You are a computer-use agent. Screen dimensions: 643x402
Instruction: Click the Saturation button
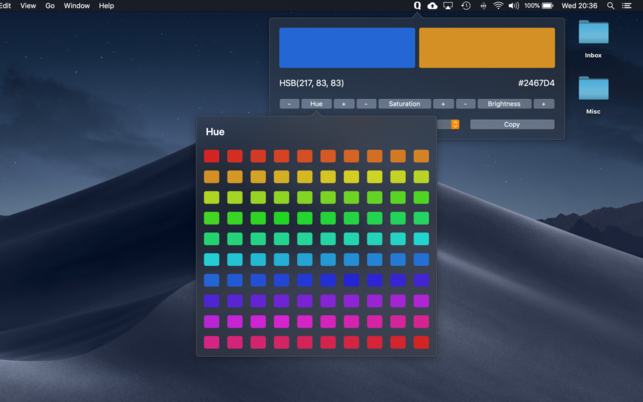404,104
